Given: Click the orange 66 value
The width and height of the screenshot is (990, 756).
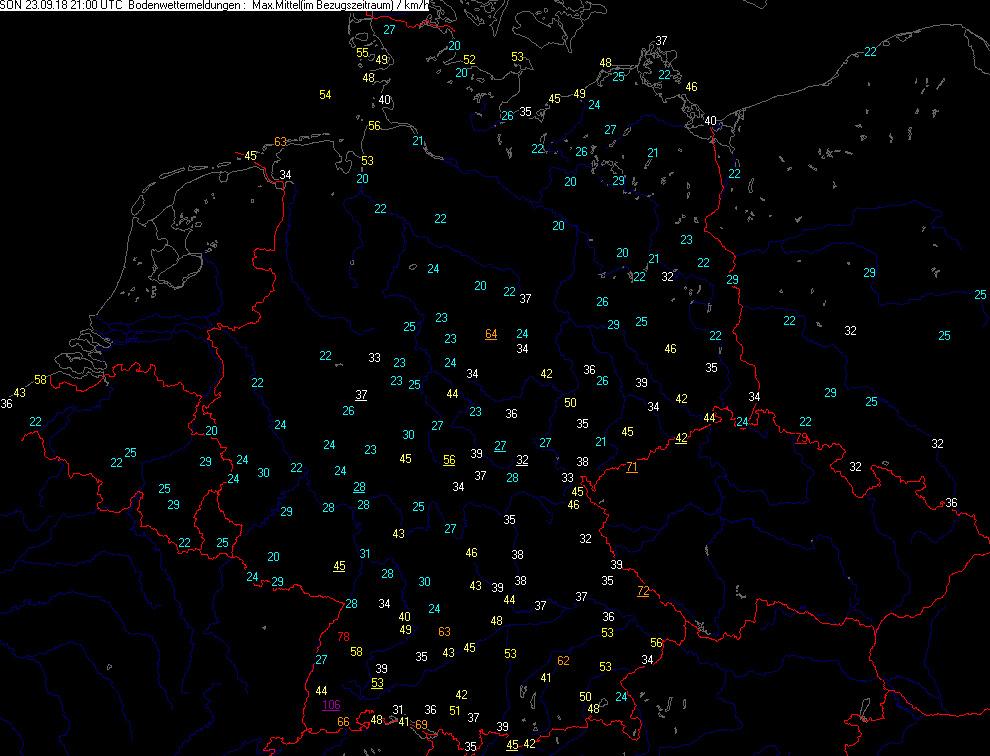Looking at the screenshot, I should [x=343, y=722].
